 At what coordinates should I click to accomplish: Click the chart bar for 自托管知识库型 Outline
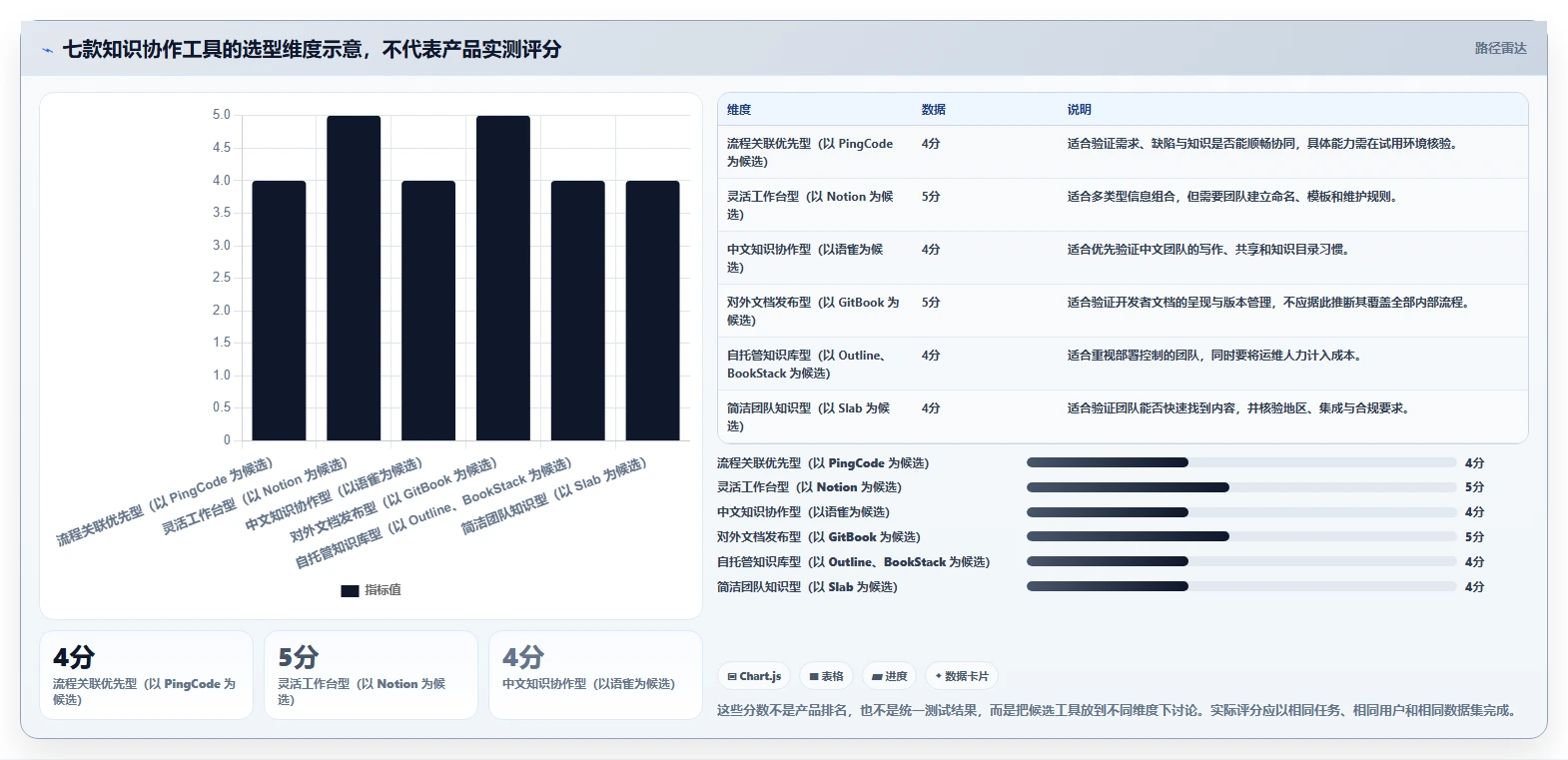point(578,311)
